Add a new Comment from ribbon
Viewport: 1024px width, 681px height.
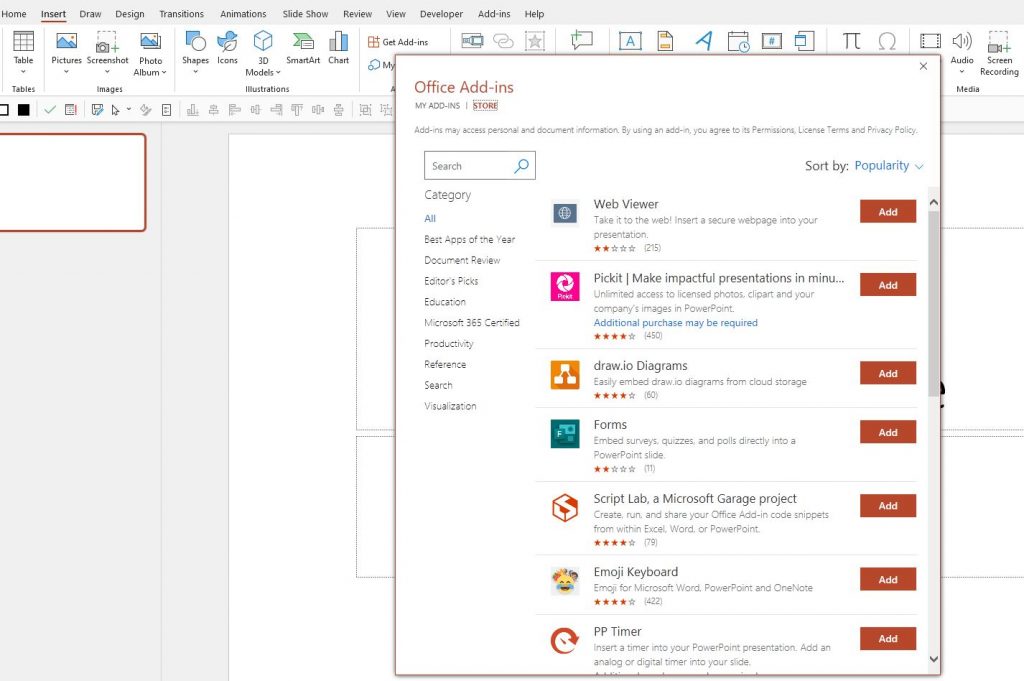pos(581,40)
